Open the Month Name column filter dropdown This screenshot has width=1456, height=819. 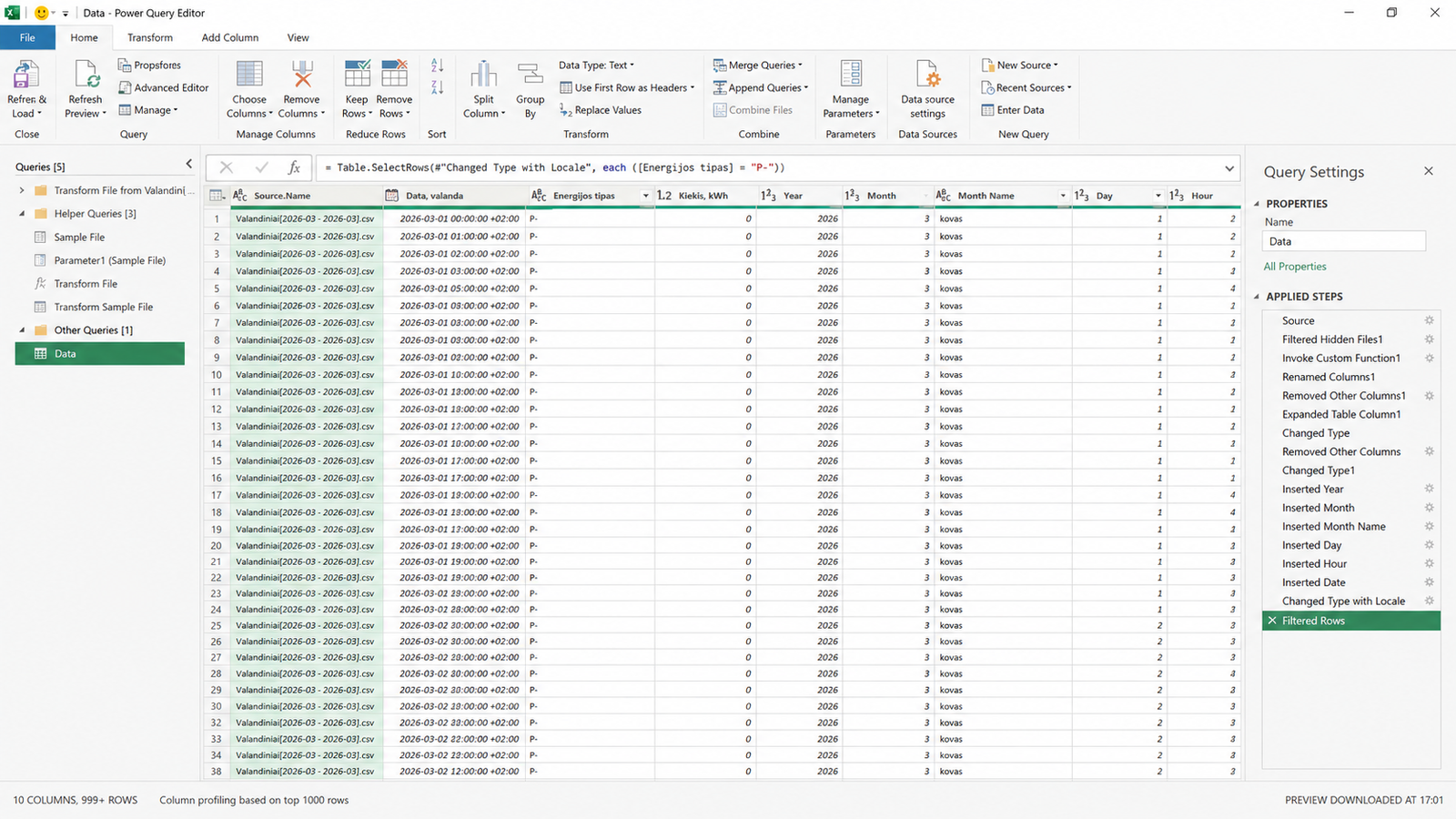1062,196
